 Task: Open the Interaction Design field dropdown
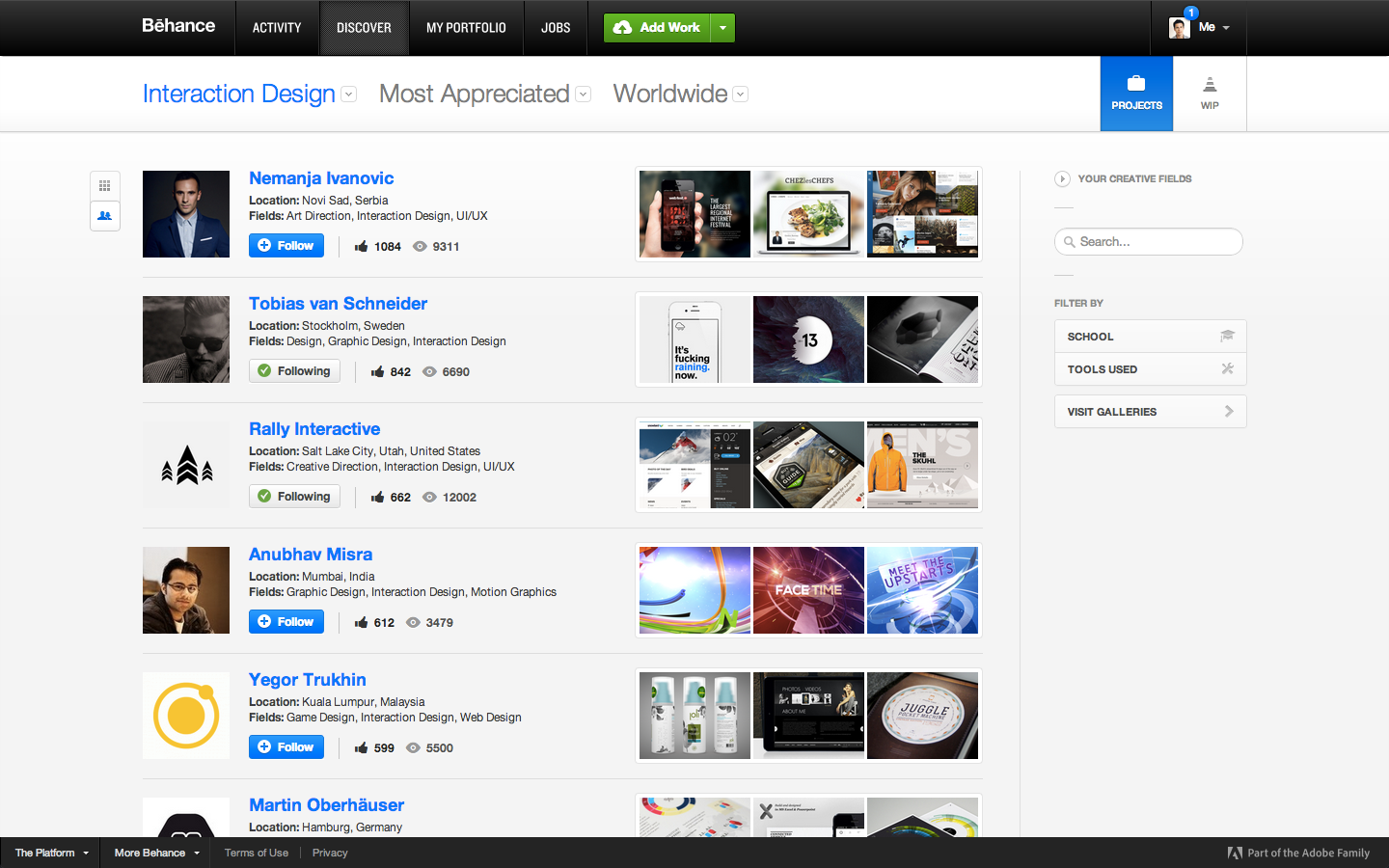coord(349,95)
